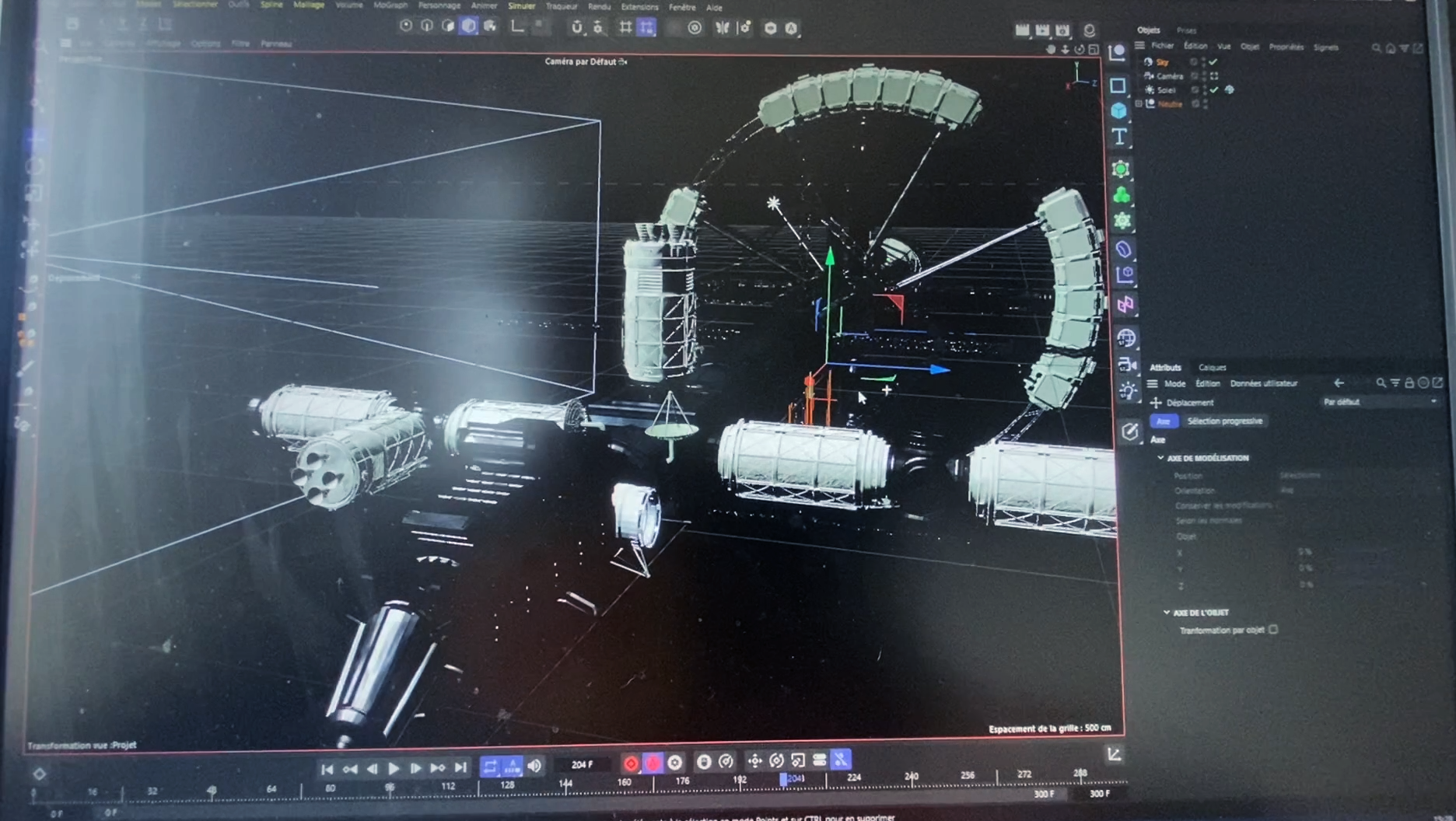Enable Transformation par objet checkbox
This screenshot has width=1456, height=821.
tap(1273, 630)
